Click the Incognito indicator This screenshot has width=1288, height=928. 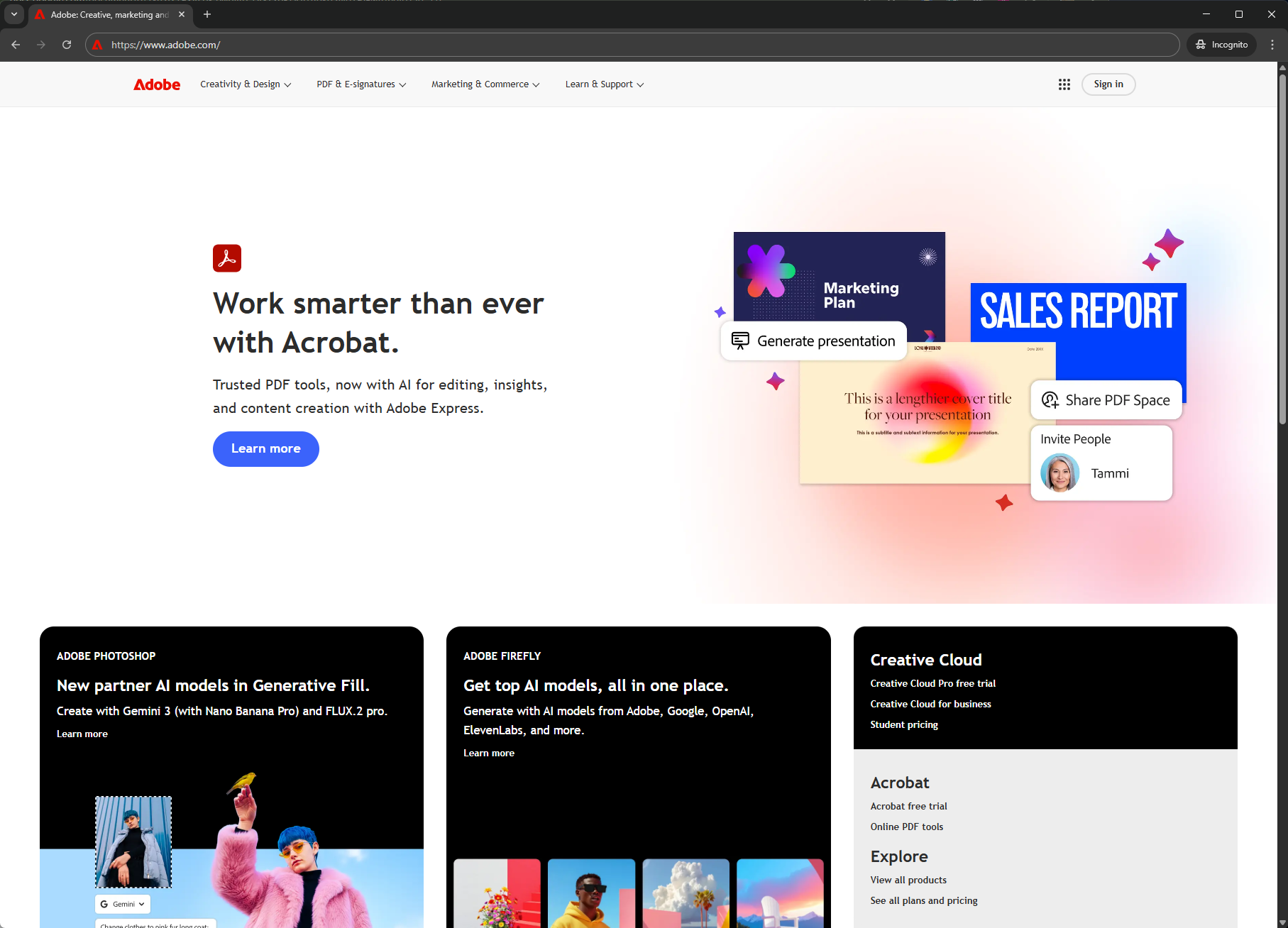pos(1222,45)
